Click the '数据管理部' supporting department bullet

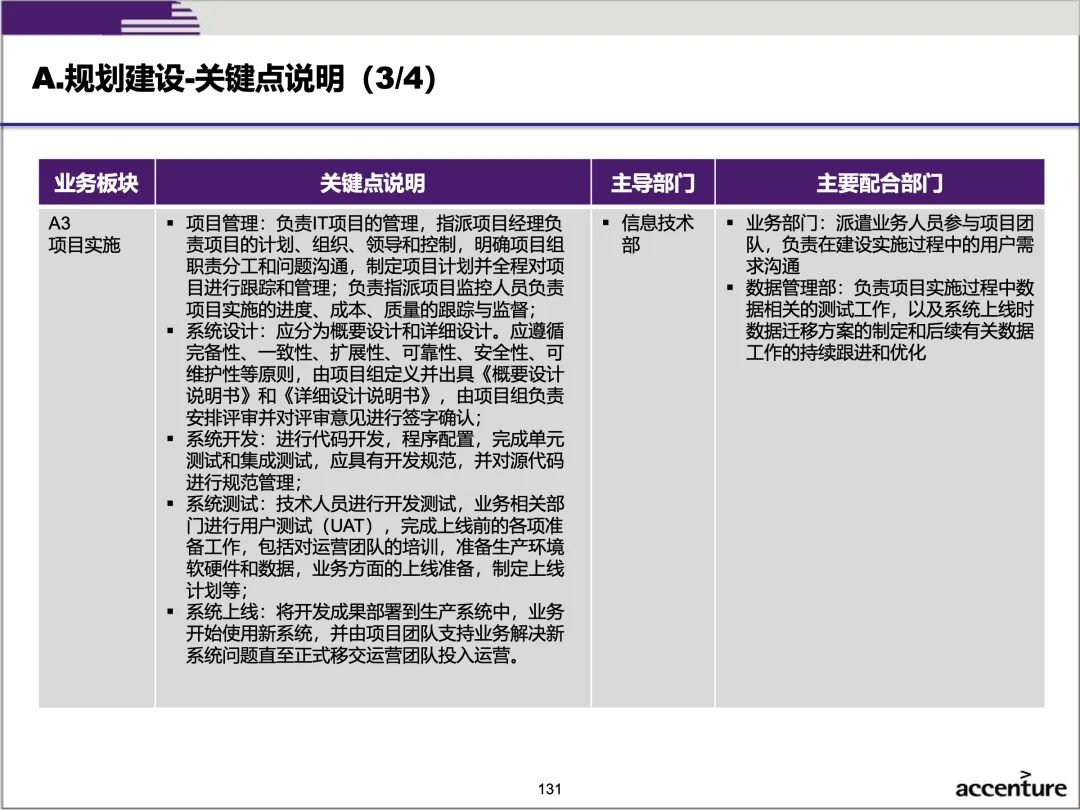coord(881,320)
